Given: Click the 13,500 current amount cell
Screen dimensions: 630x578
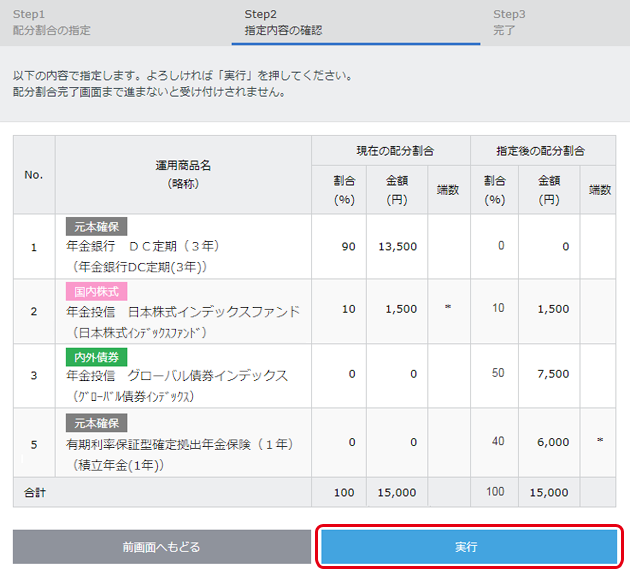Looking at the screenshot, I should click(x=397, y=247).
